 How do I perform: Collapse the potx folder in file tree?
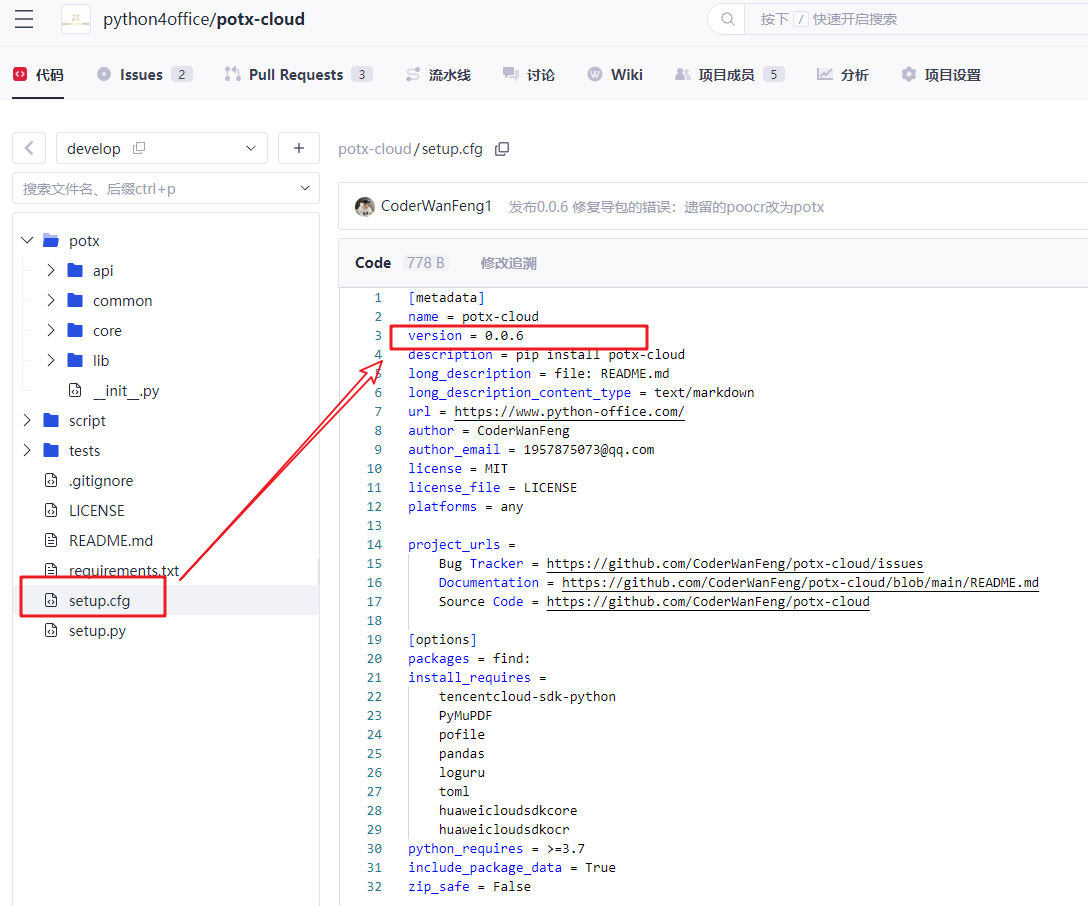27,240
